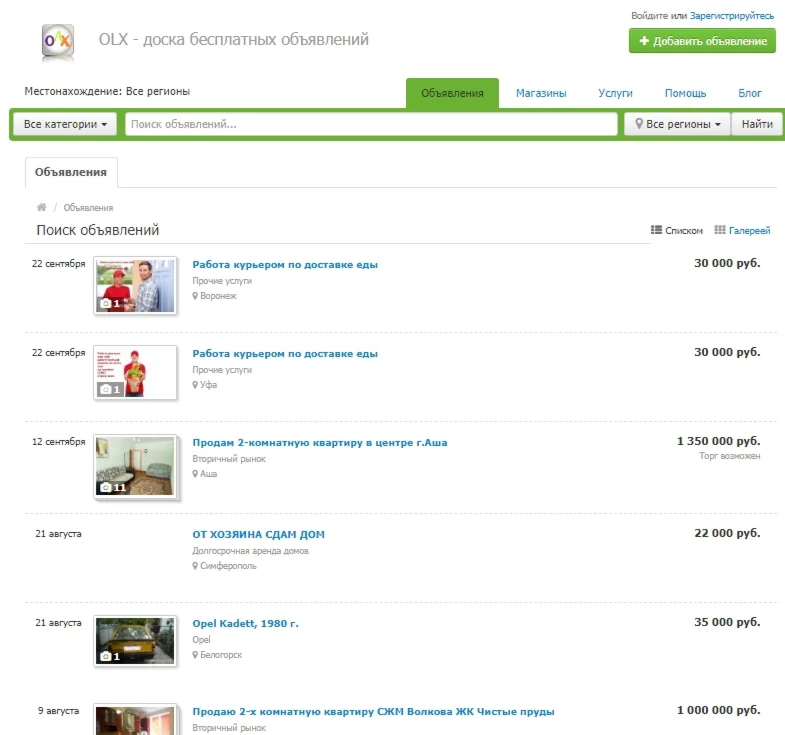The height and width of the screenshot is (735, 785).
Task: Click 'Долгосрочная аренда домов' category text
Action: pyautogui.click(x=250, y=551)
